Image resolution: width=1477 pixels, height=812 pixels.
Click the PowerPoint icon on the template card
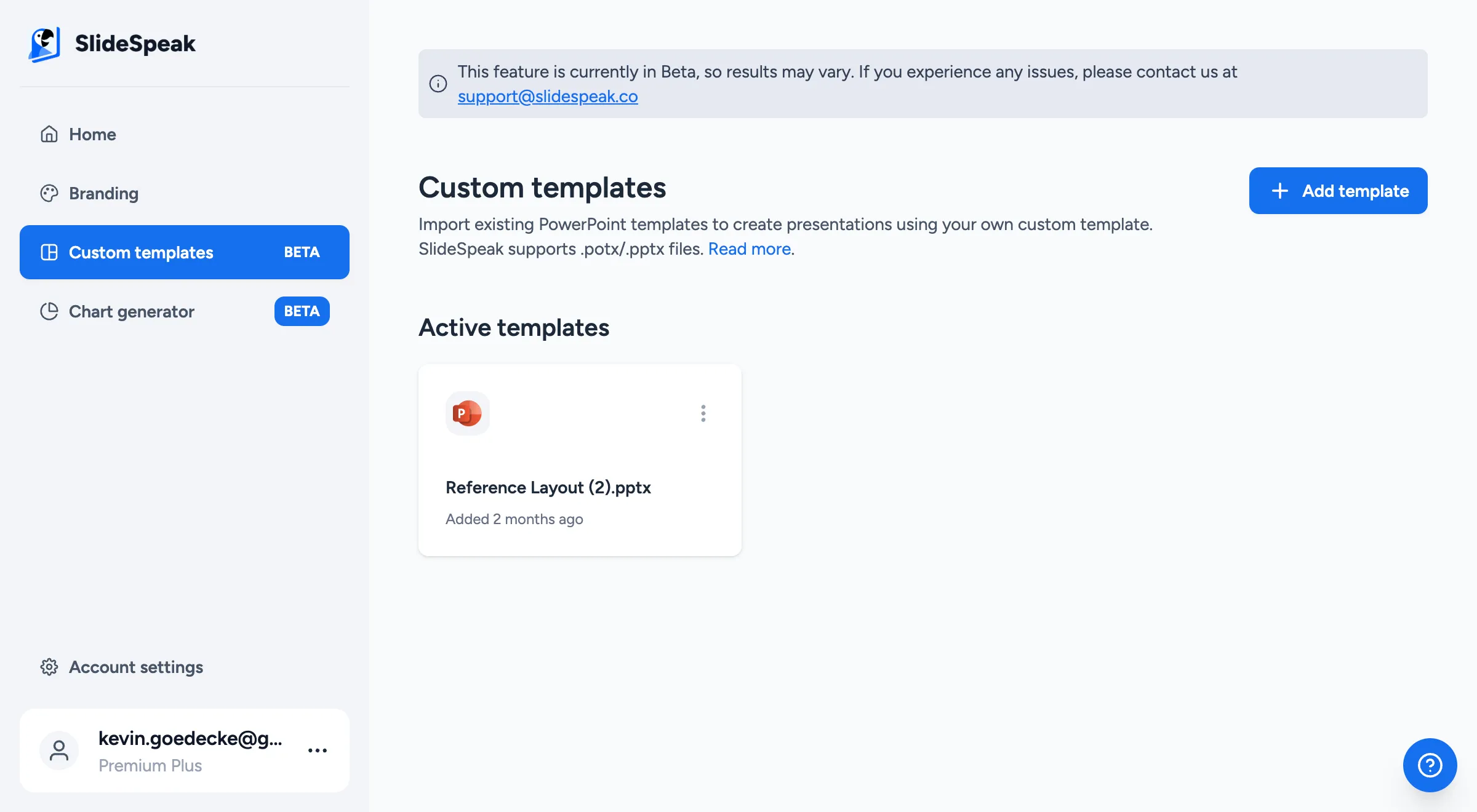coord(468,413)
